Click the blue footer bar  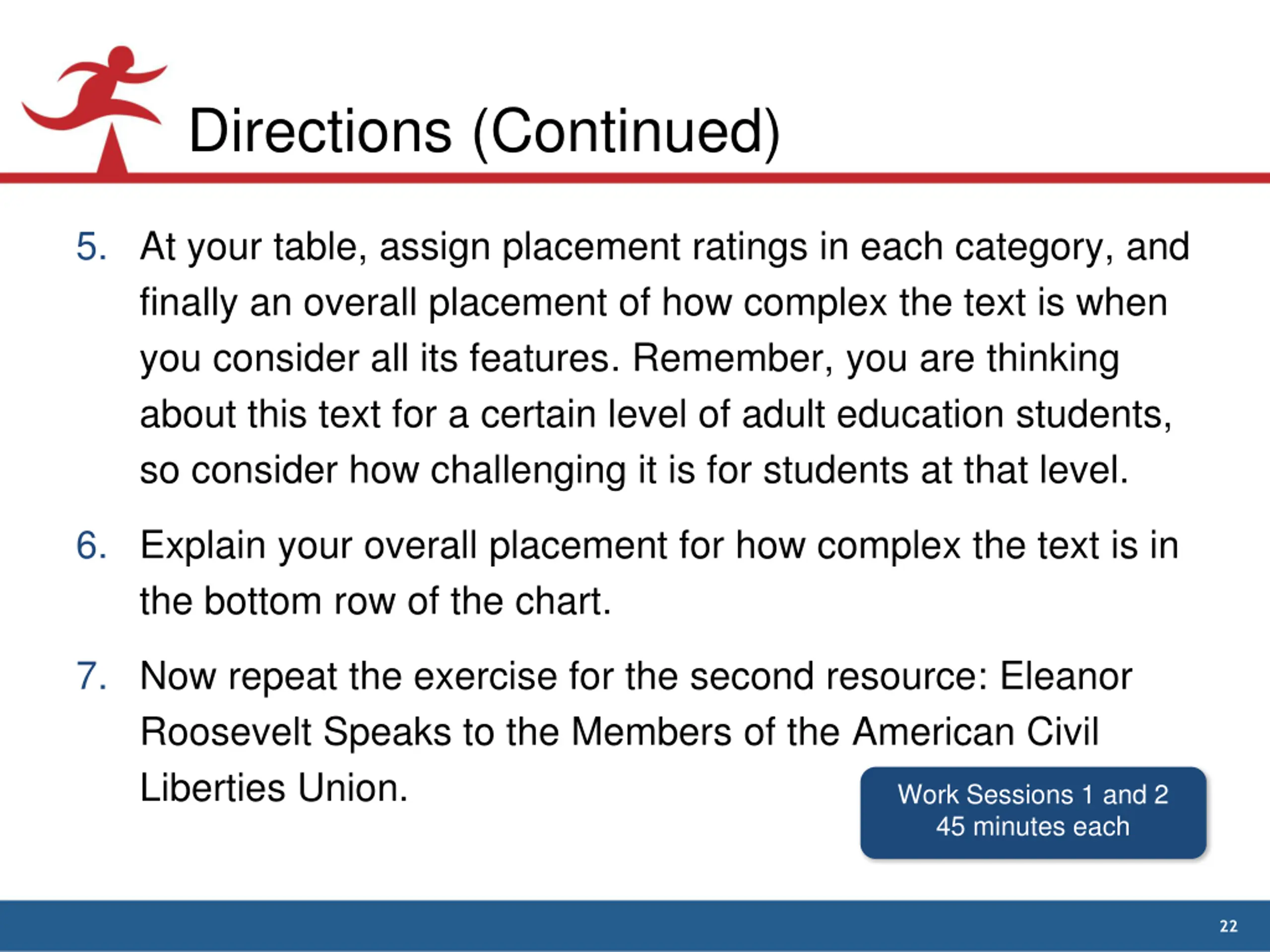(x=635, y=926)
